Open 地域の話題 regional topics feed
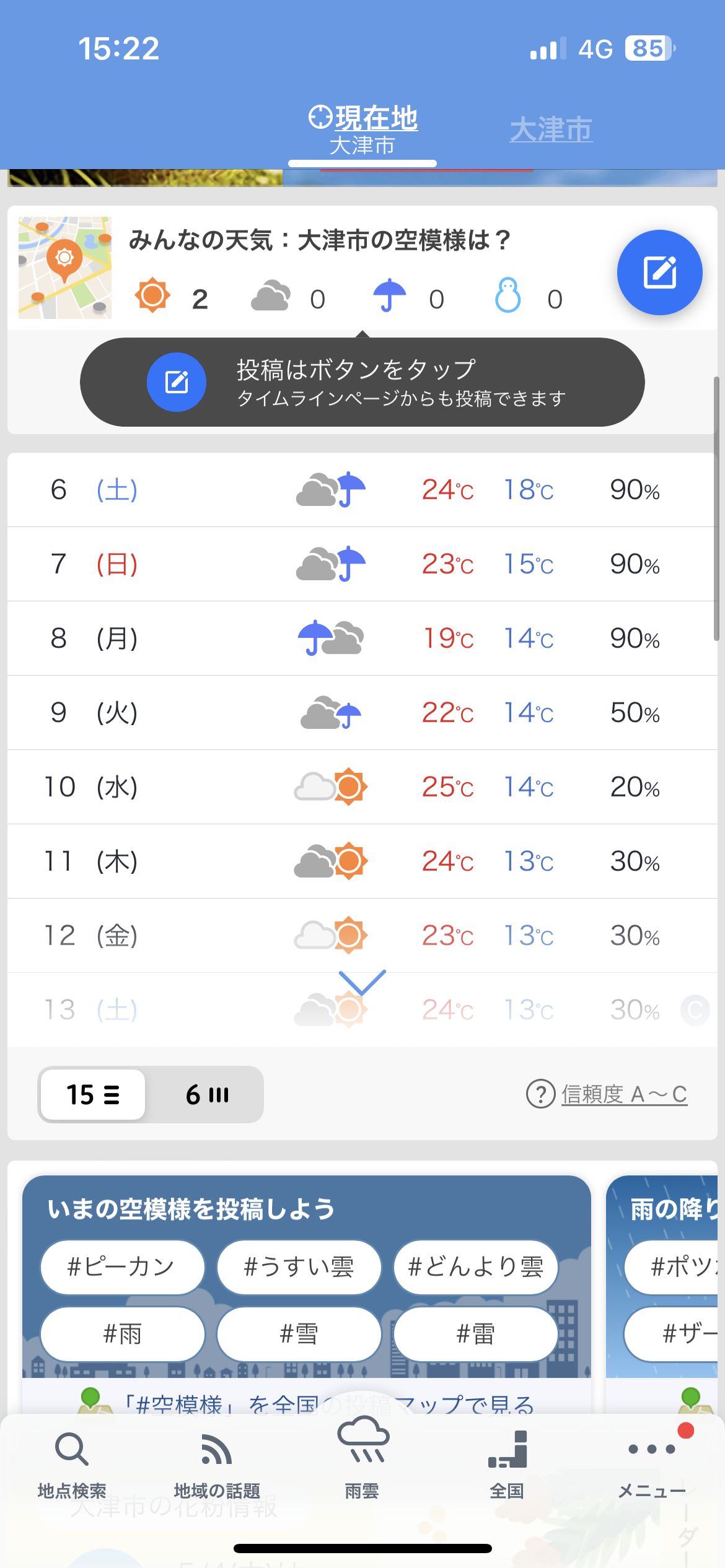This screenshot has height=1568, width=725. pyautogui.click(x=217, y=1464)
